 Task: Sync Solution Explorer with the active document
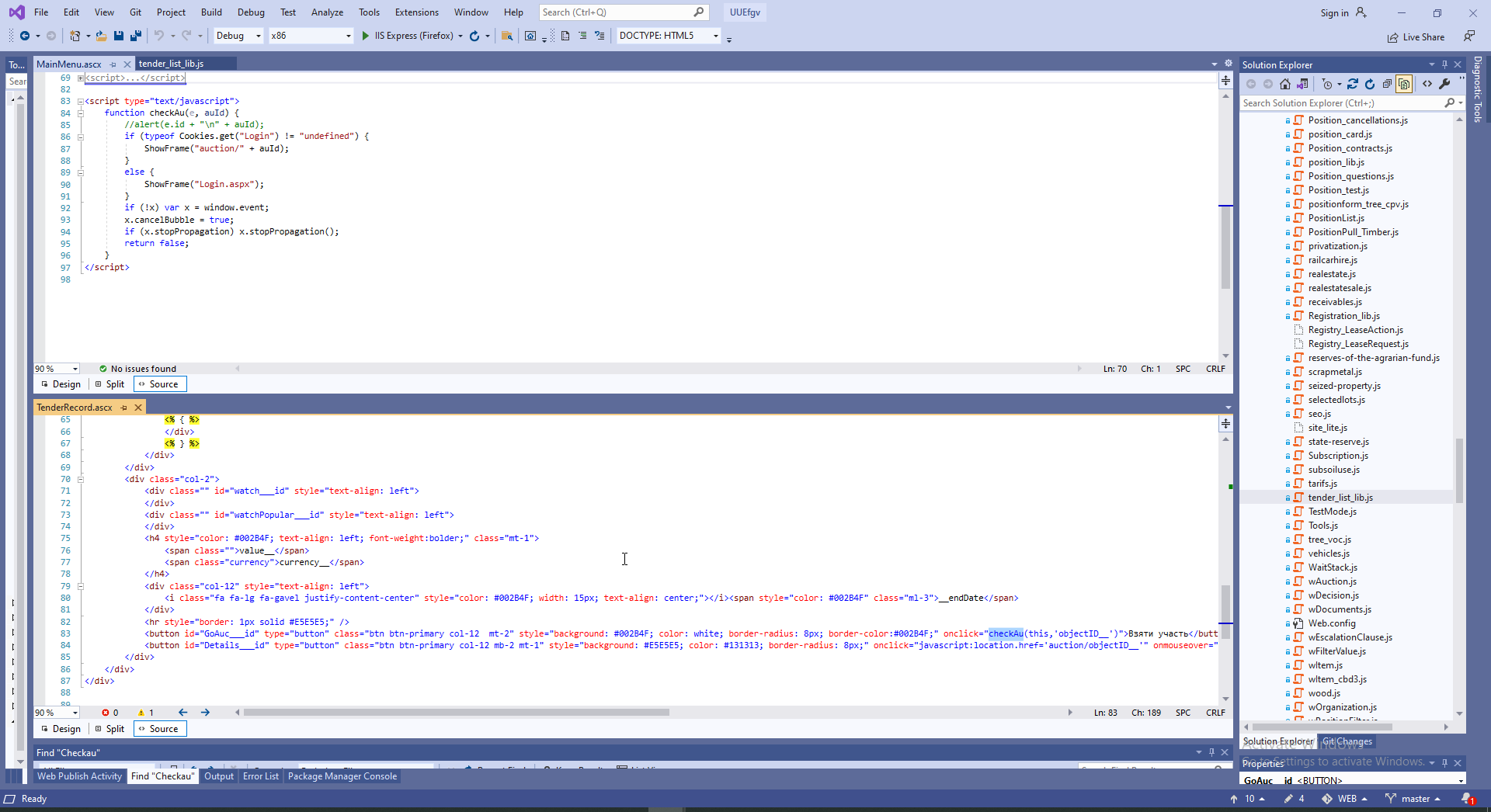coord(1353,84)
